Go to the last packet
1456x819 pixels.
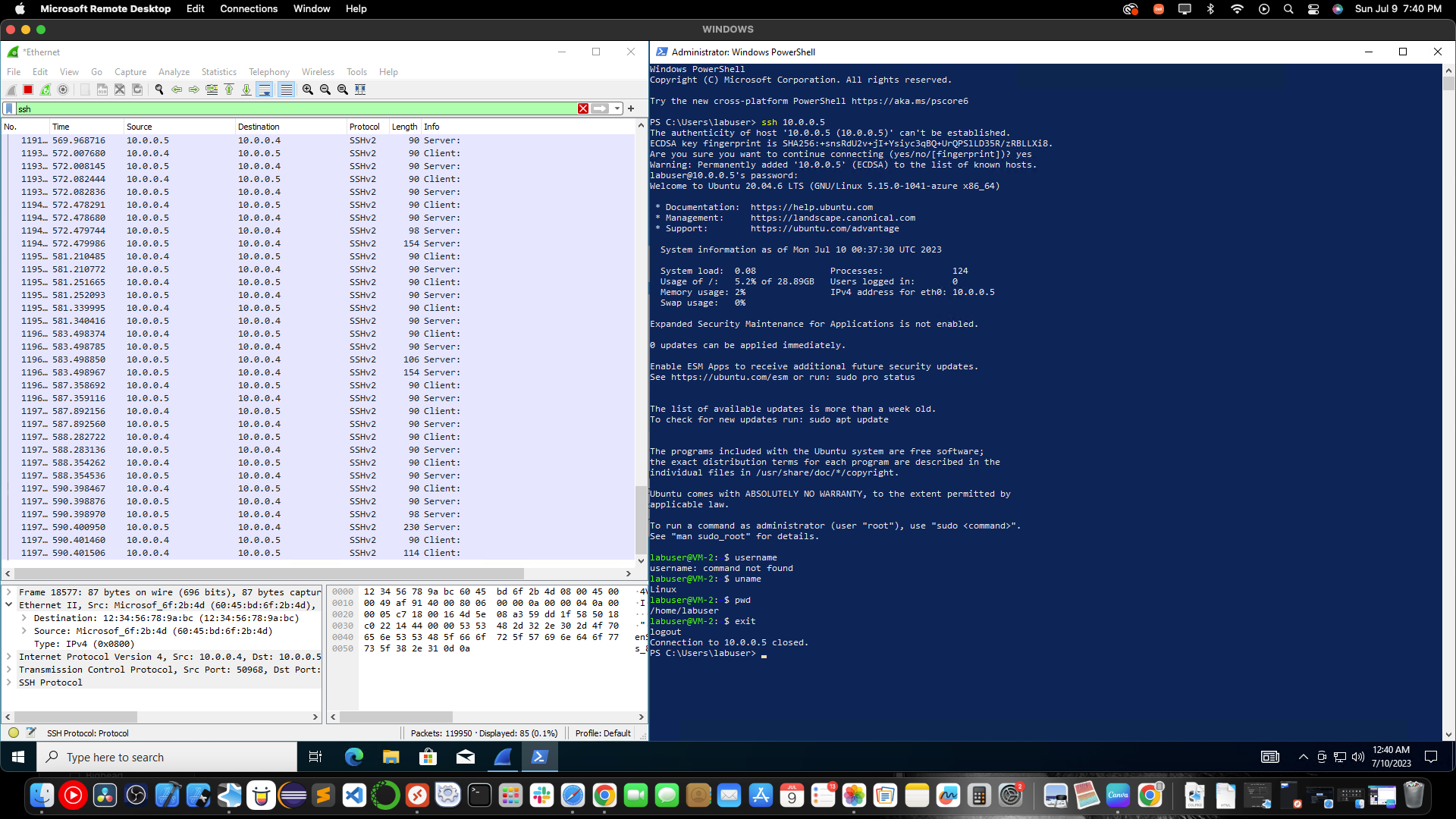pyautogui.click(x=246, y=89)
